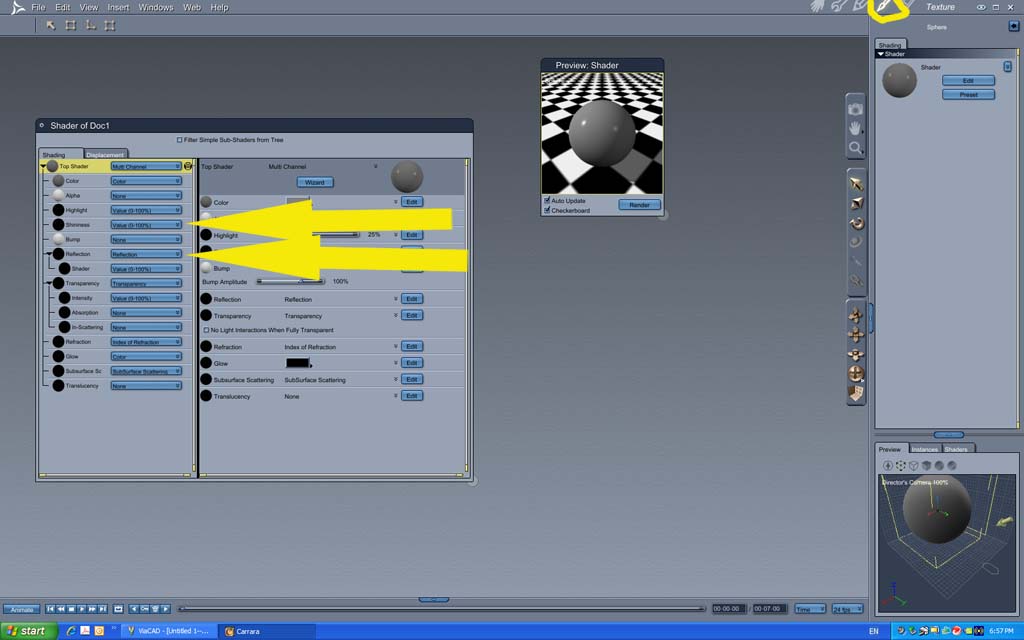Select the camera tool icon
This screenshot has height=640, width=1024.
coord(855,109)
